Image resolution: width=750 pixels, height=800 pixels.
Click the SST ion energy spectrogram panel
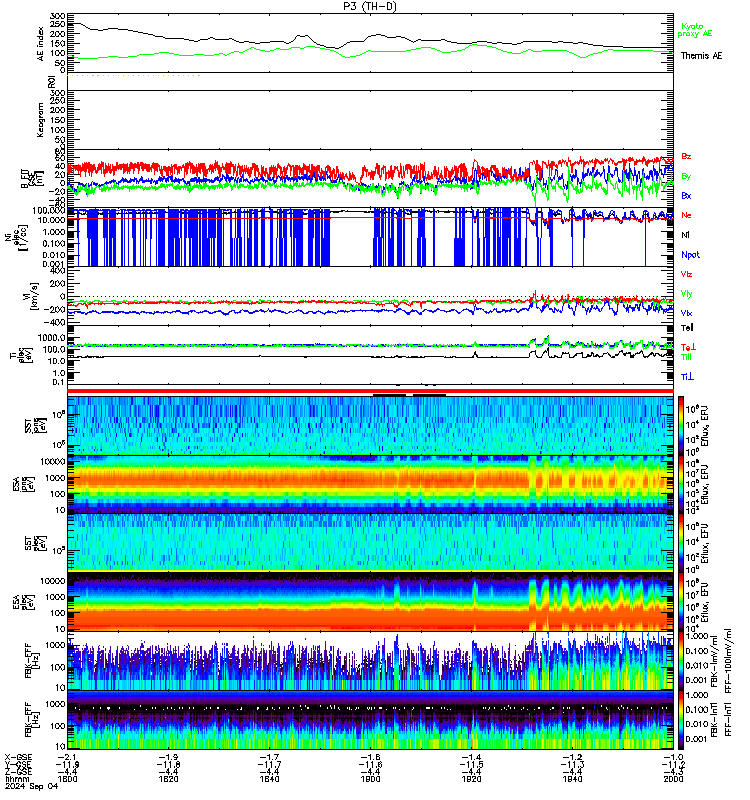370,426
